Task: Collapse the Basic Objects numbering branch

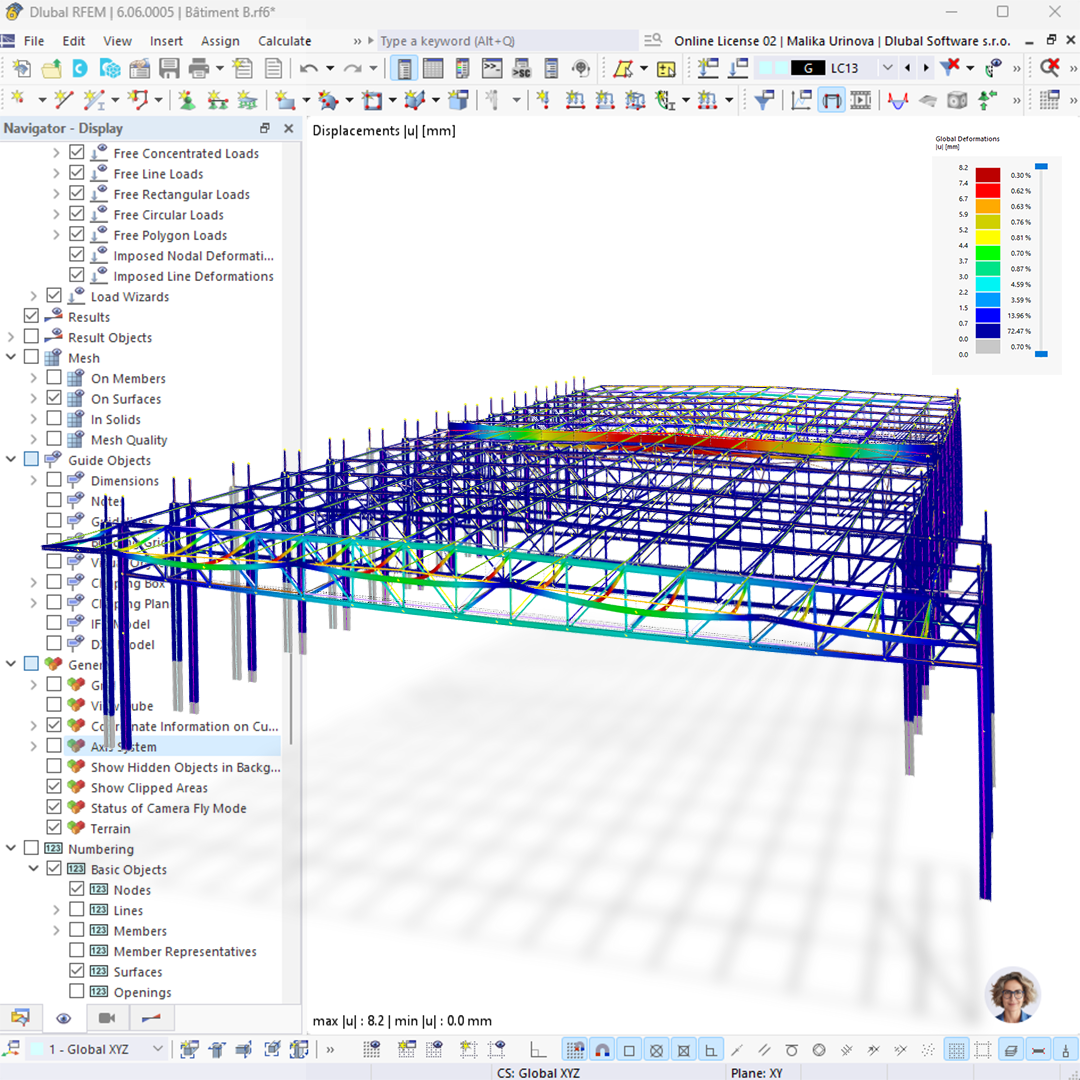Action: (x=33, y=868)
